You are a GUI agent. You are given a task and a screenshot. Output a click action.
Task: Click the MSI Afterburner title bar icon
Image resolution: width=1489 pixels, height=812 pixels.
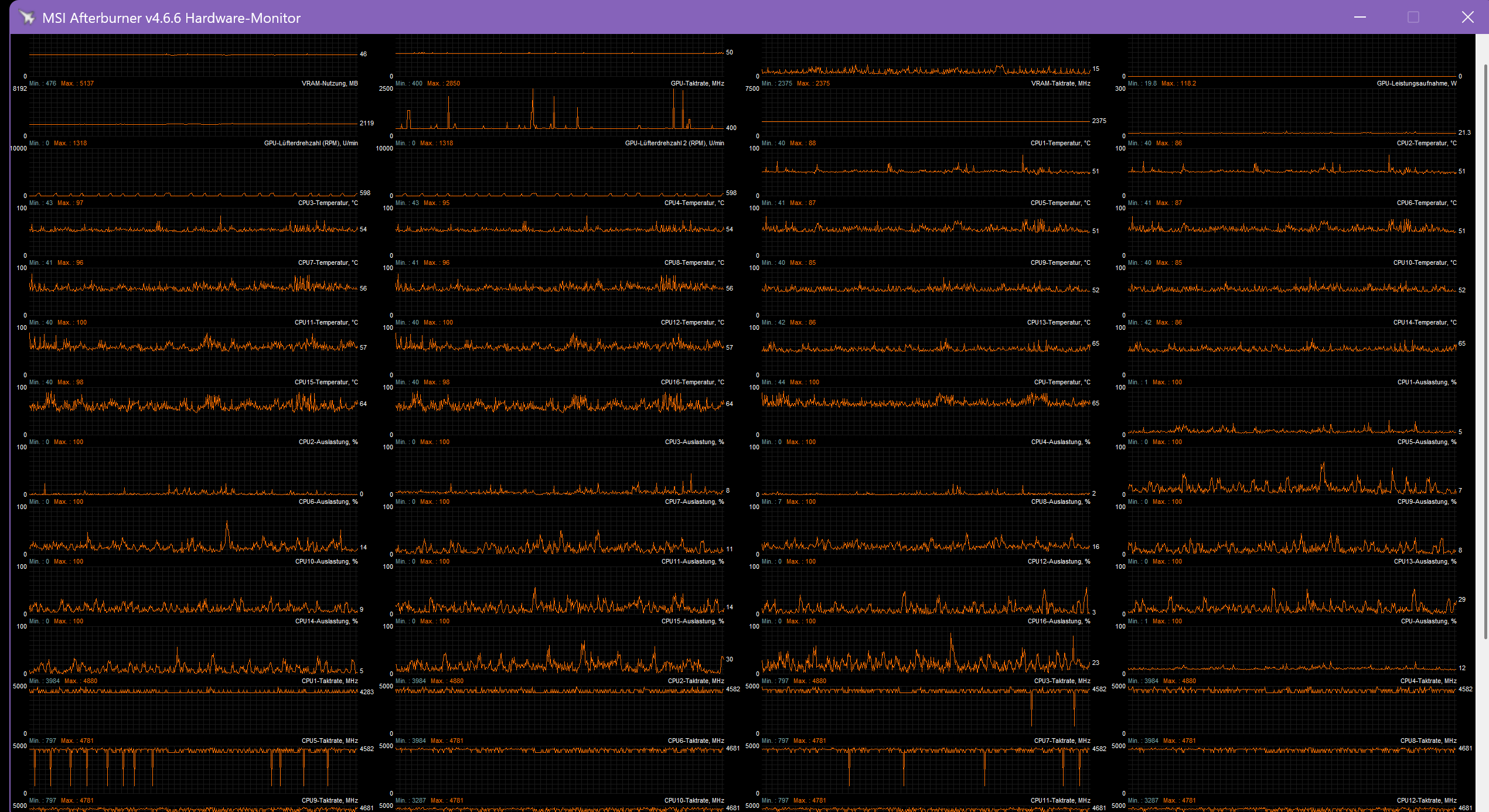point(26,17)
